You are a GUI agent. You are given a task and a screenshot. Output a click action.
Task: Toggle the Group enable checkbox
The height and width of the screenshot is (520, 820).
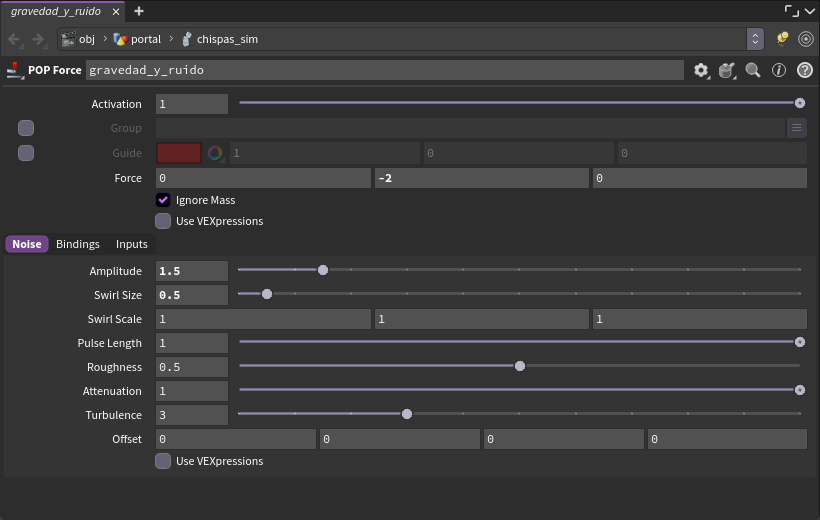(x=26, y=128)
